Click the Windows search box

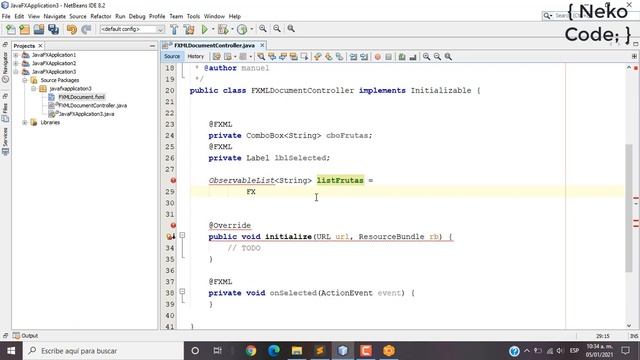104,351
